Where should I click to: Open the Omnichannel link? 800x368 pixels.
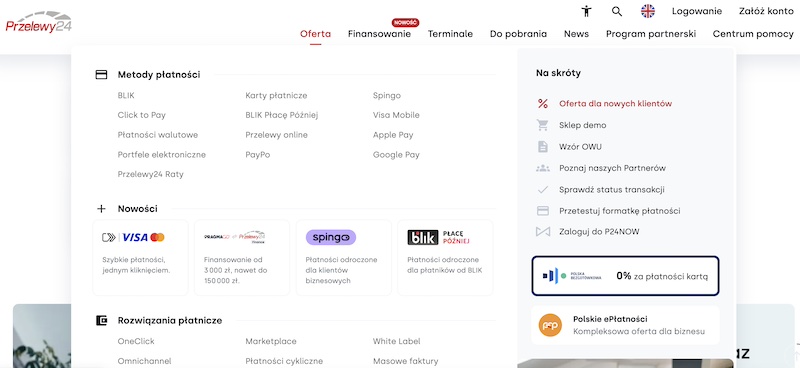(x=144, y=361)
